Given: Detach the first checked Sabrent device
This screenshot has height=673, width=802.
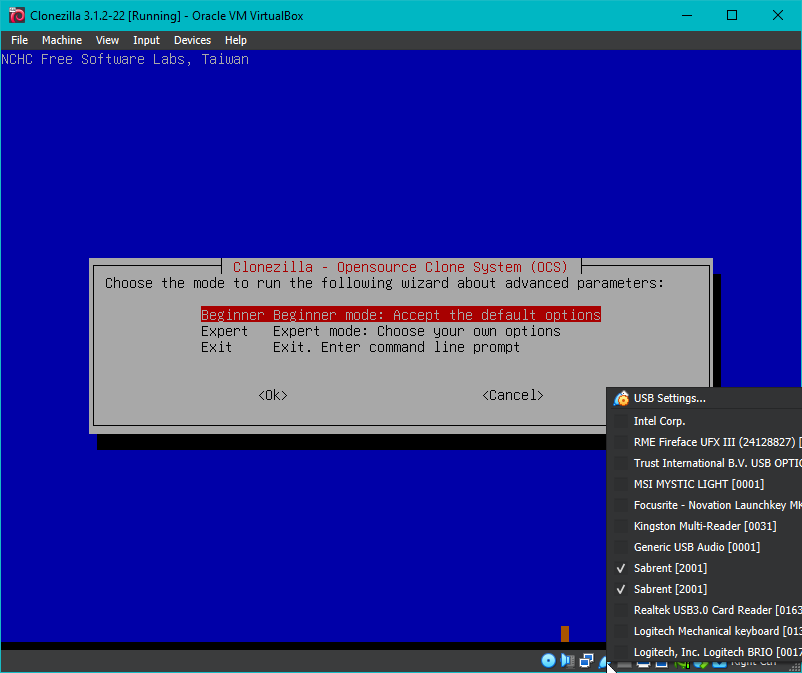Looking at the screenshot, I should 670,568.
